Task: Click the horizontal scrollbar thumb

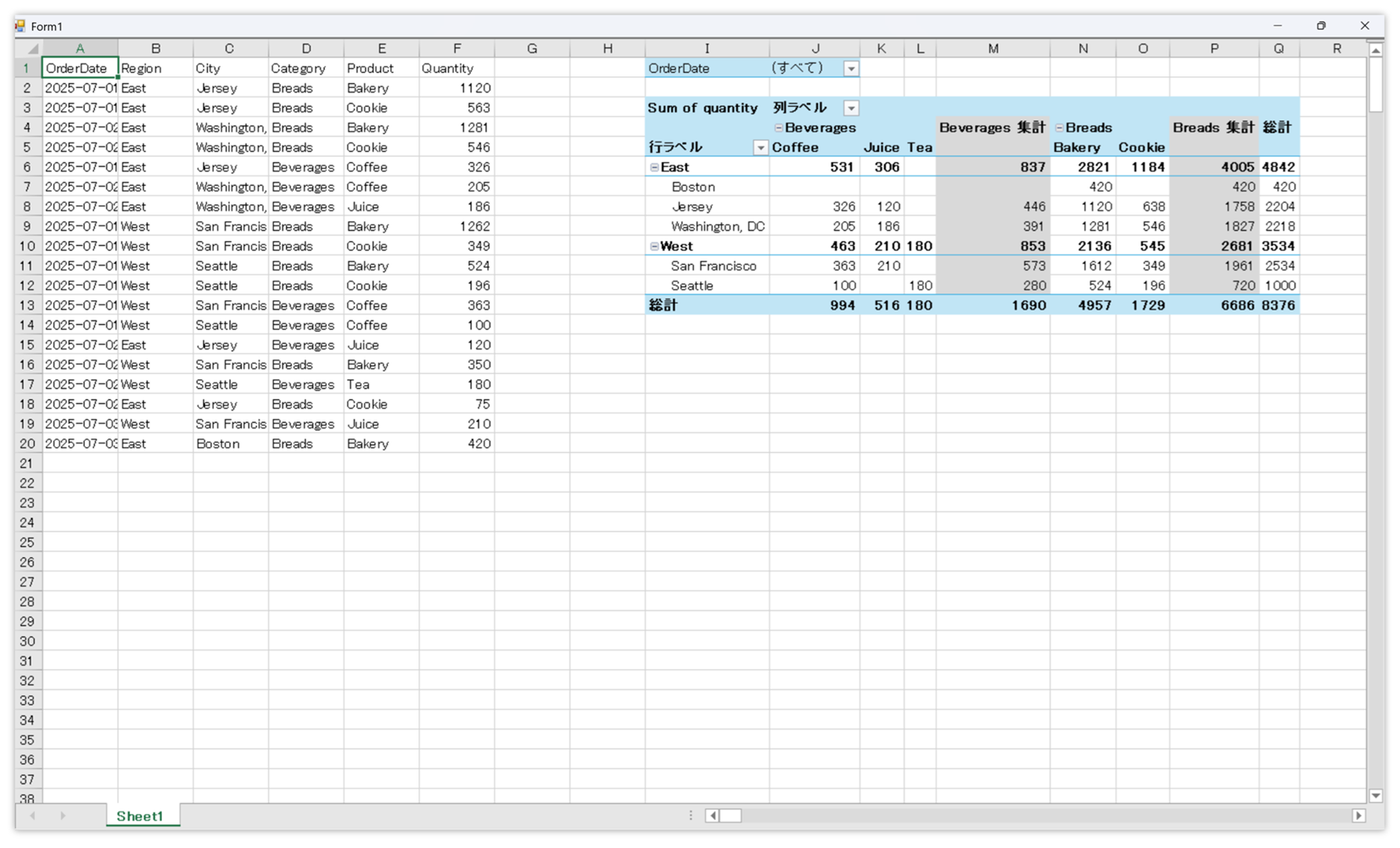Action: point(731,816)
